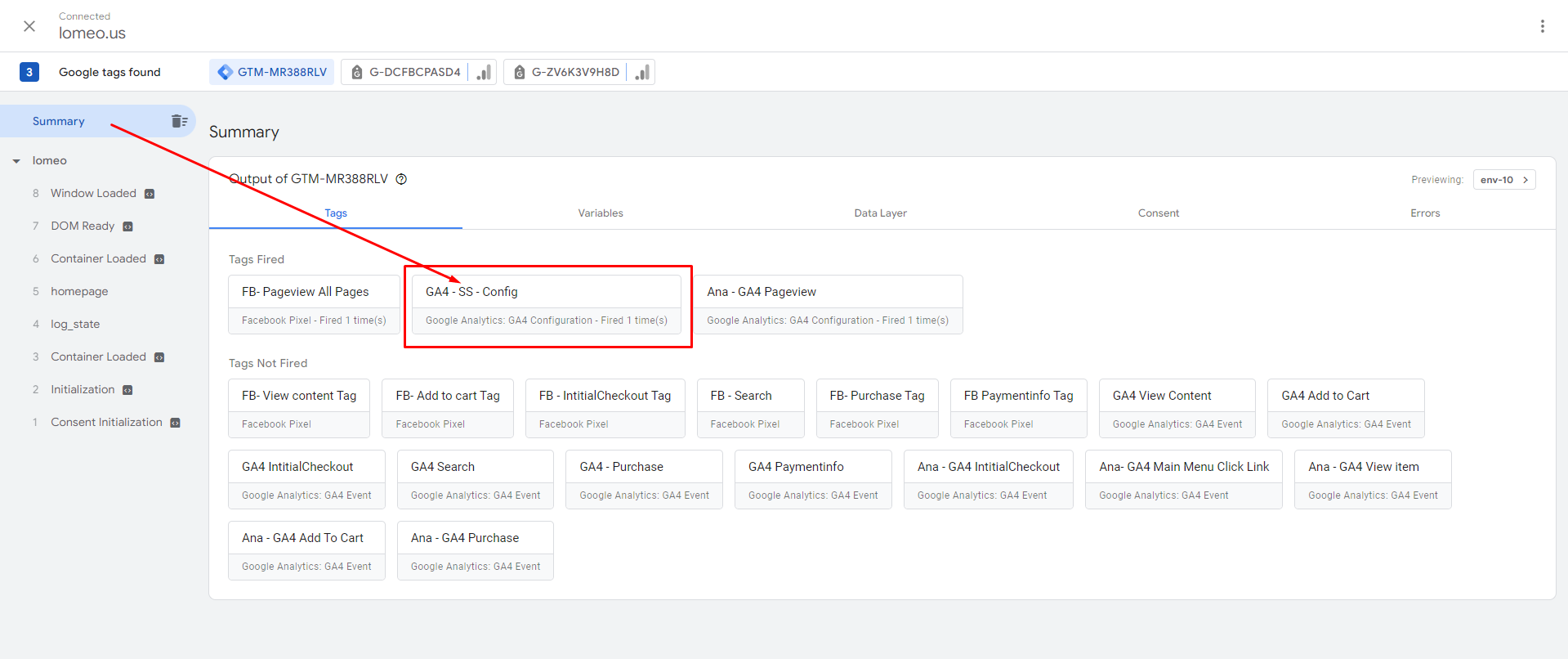Open the FB- Pageview All Pages tag

click(314, 304)
